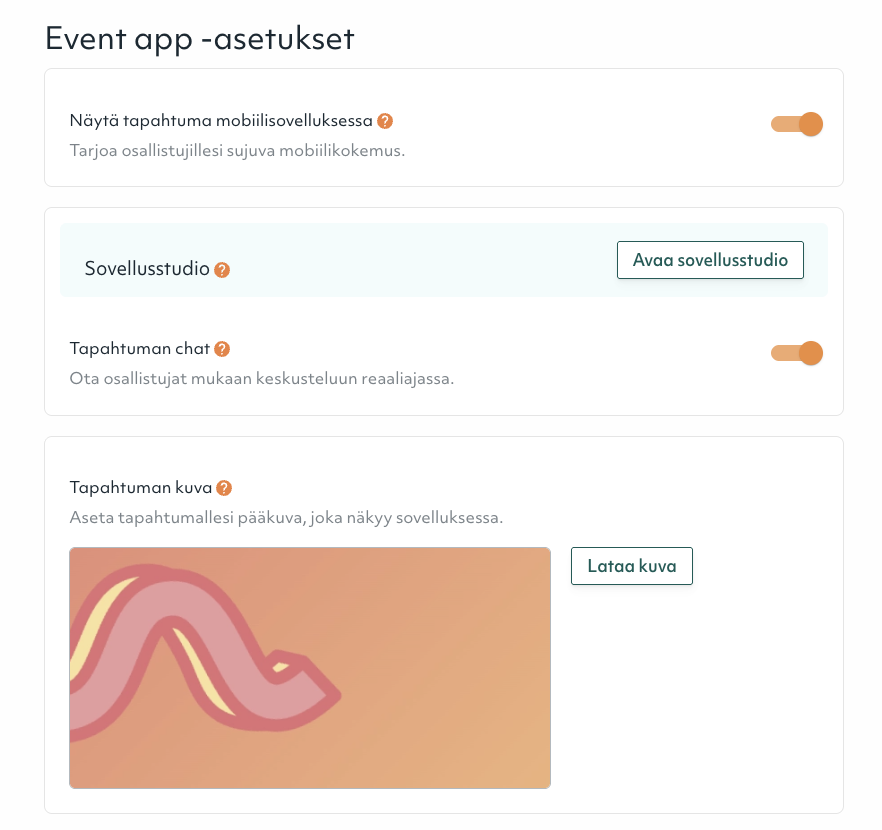Select the Aseta tapahtumallesi pääkuva description text
The width and height of the screenshot is (882, 830).
pyautogui.click(x=285, y=518)
